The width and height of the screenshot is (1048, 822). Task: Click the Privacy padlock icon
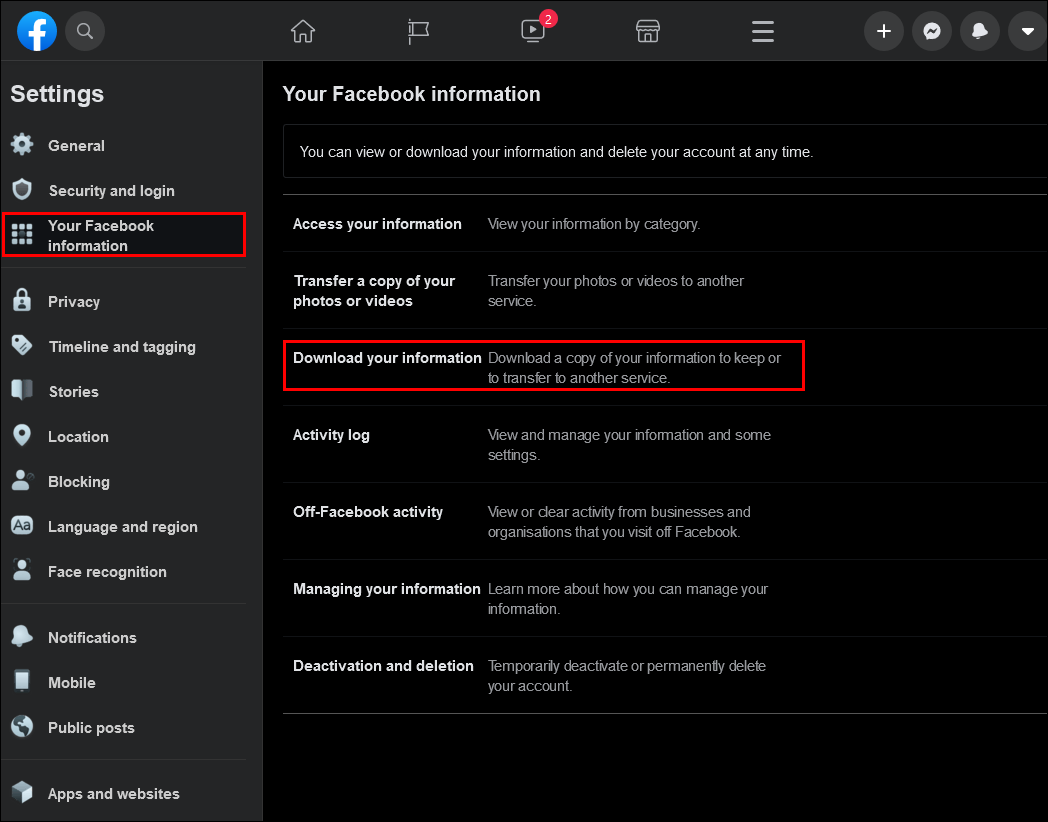tap(22, 301)
